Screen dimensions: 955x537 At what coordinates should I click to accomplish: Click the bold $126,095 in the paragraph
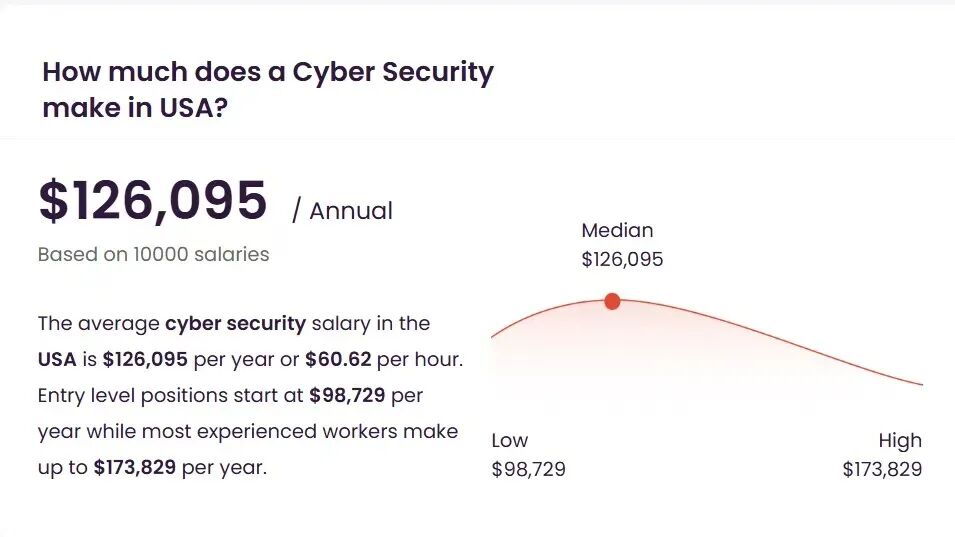(145, 359)
